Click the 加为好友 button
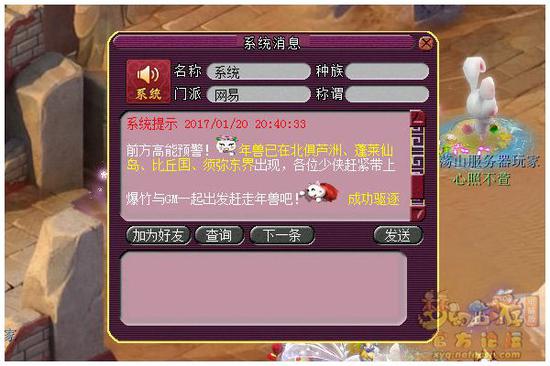 (x=158, y=235)
